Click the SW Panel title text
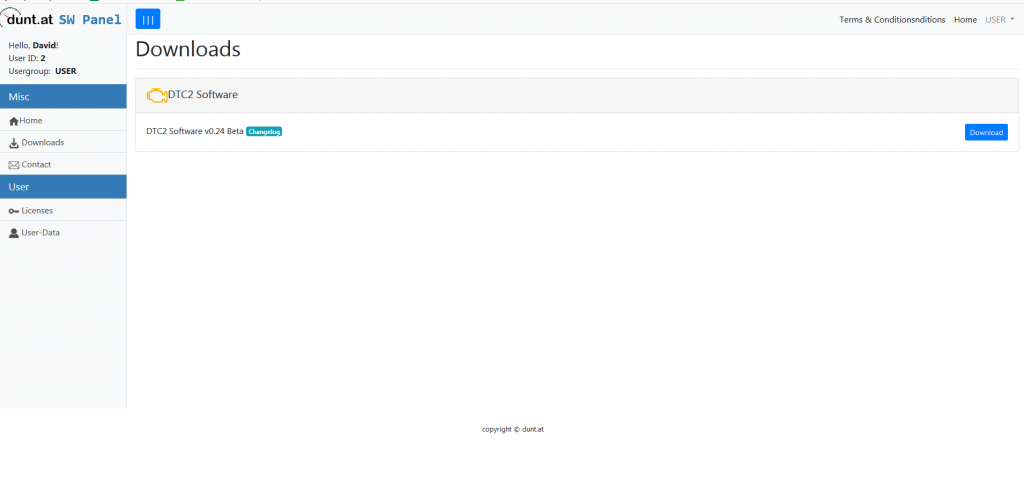The height and width of the screenshot is (504, 1024). click(90, 19)
